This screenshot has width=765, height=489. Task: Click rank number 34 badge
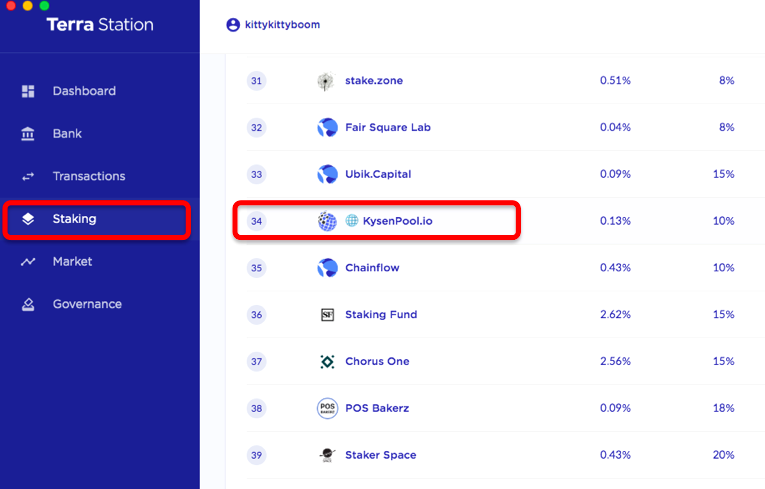257,222
